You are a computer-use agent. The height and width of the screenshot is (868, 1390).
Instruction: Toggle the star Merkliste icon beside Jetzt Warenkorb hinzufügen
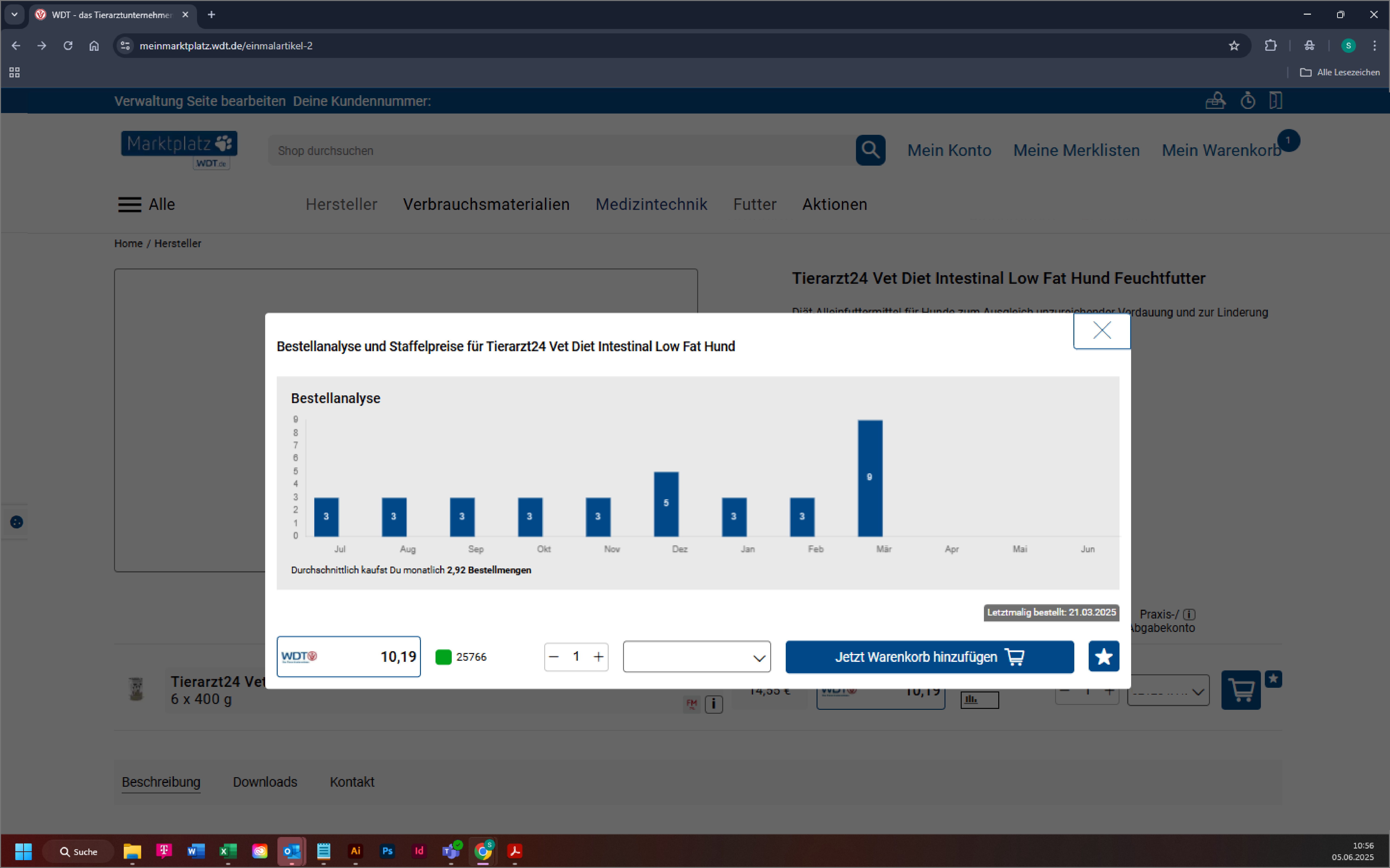[1103, 656]
